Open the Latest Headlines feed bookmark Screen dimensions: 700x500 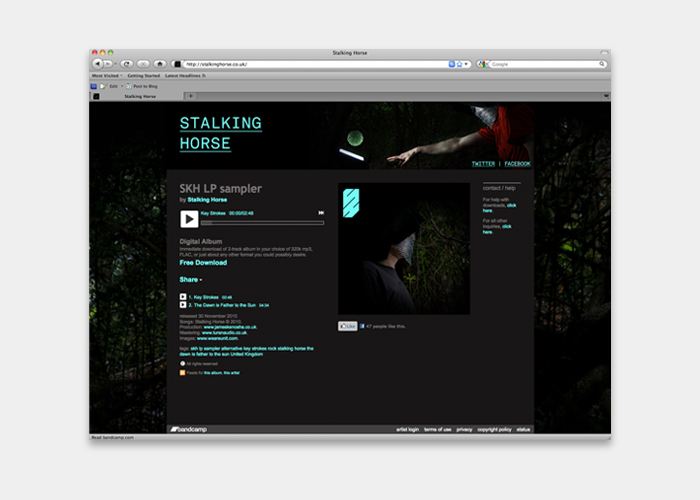tap(185, 75)
